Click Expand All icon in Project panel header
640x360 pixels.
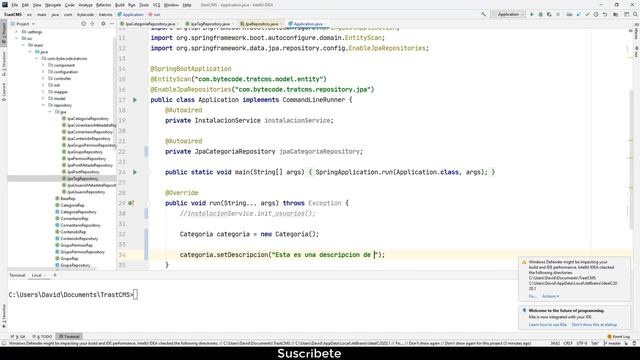point(92,24)
